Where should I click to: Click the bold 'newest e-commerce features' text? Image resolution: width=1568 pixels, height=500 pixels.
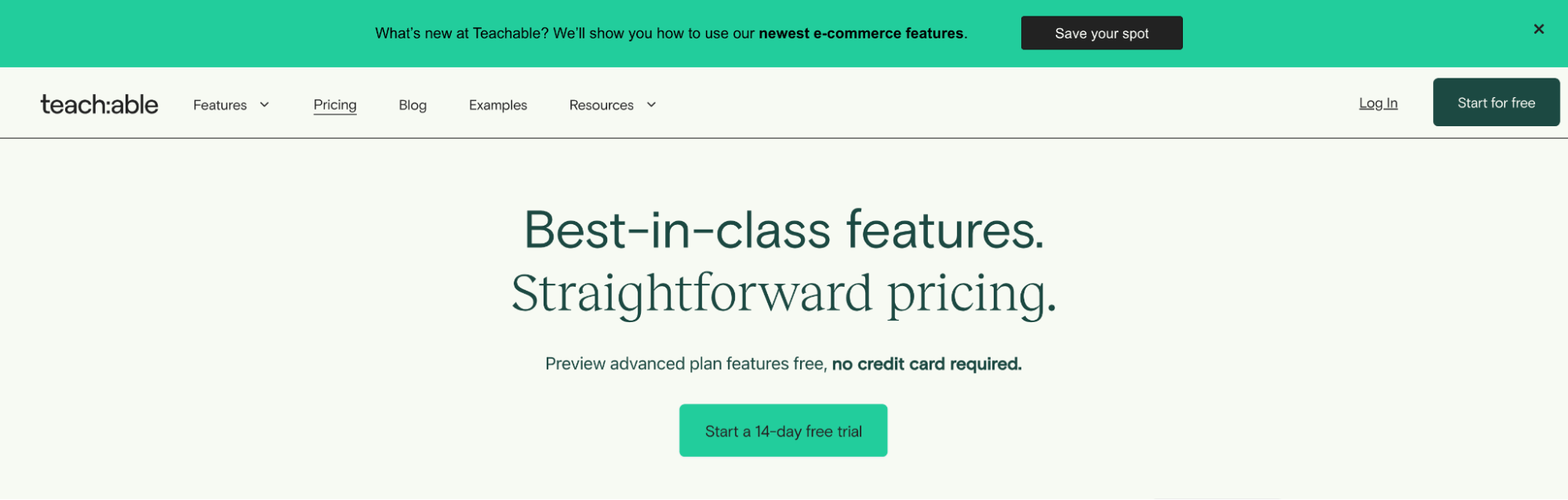pyautogui.click(x=860, y=34)
